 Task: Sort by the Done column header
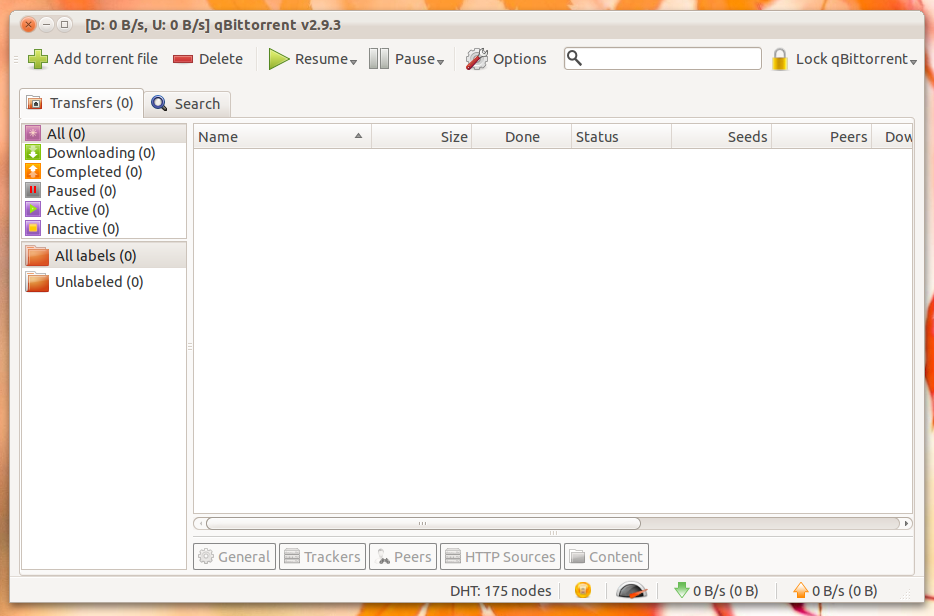(522, 136)
